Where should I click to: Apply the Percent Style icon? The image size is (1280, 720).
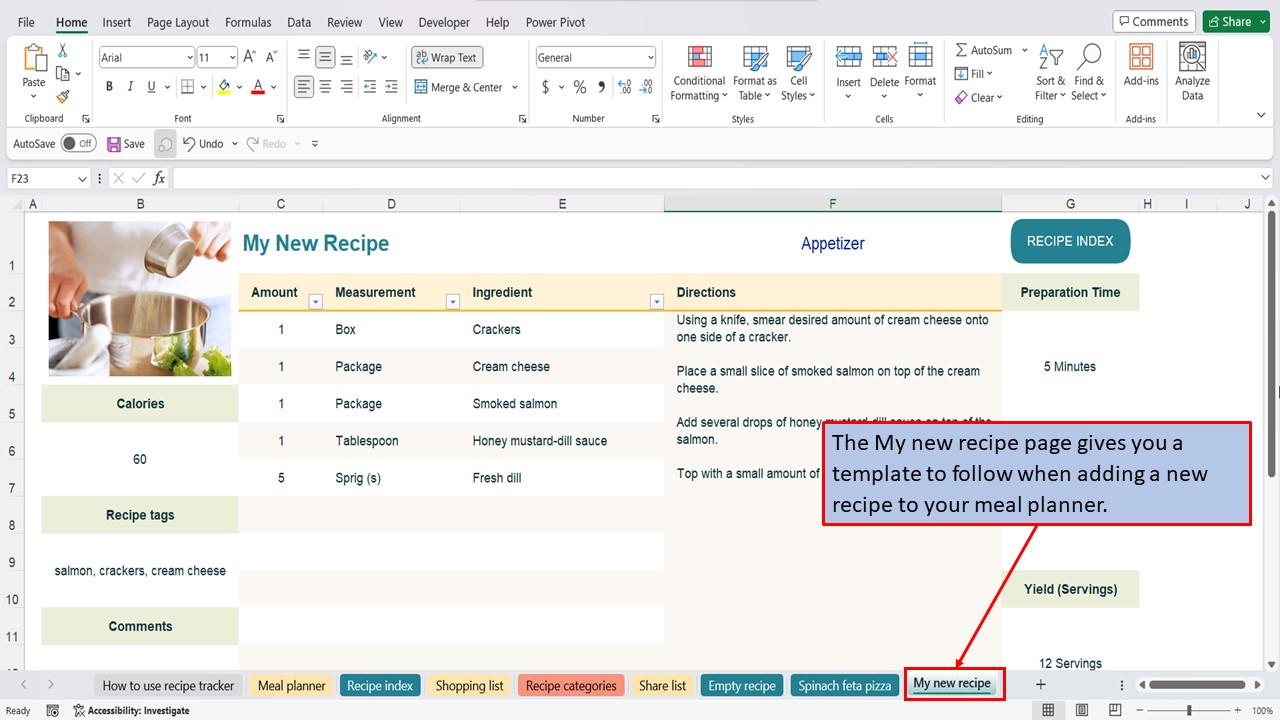[x=578, y=87]
